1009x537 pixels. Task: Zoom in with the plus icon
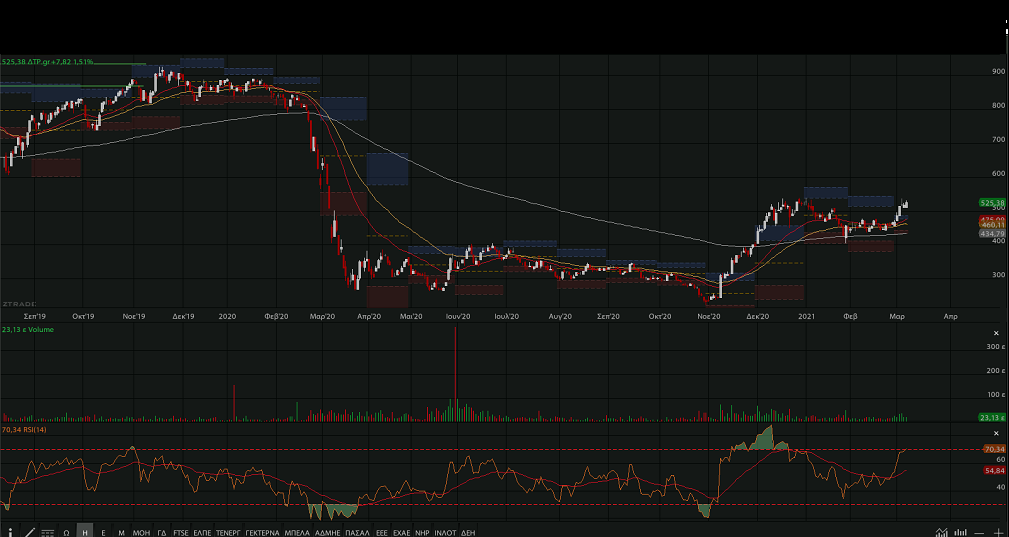998,532
